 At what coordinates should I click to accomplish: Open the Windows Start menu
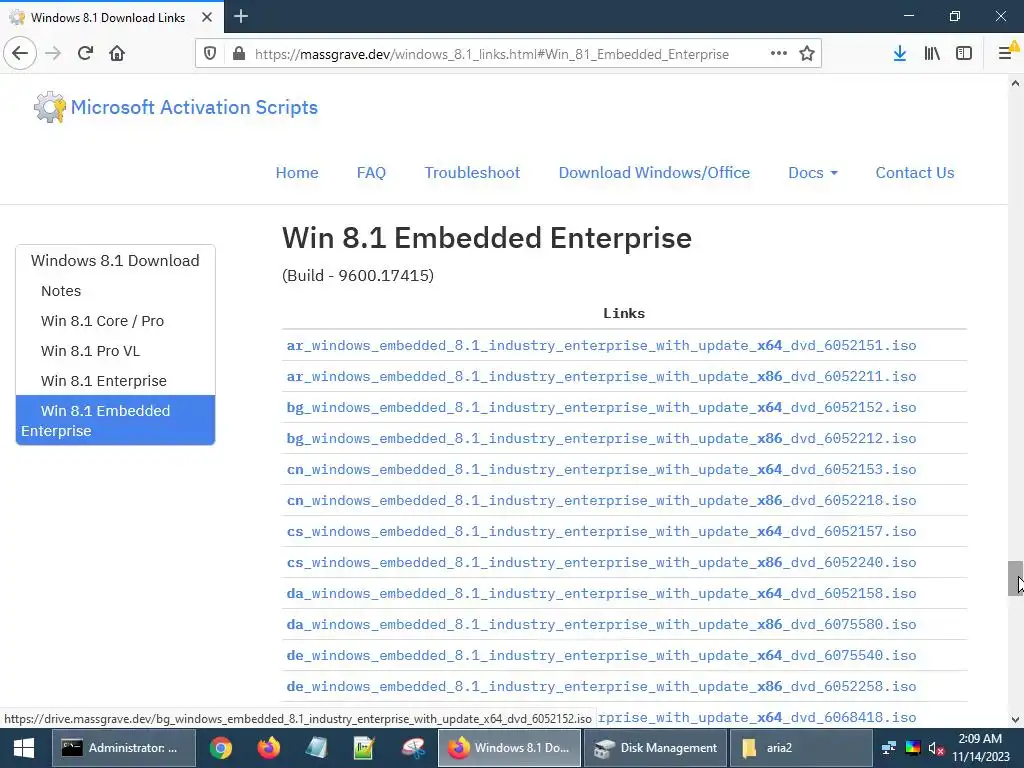tap(24, 748)
